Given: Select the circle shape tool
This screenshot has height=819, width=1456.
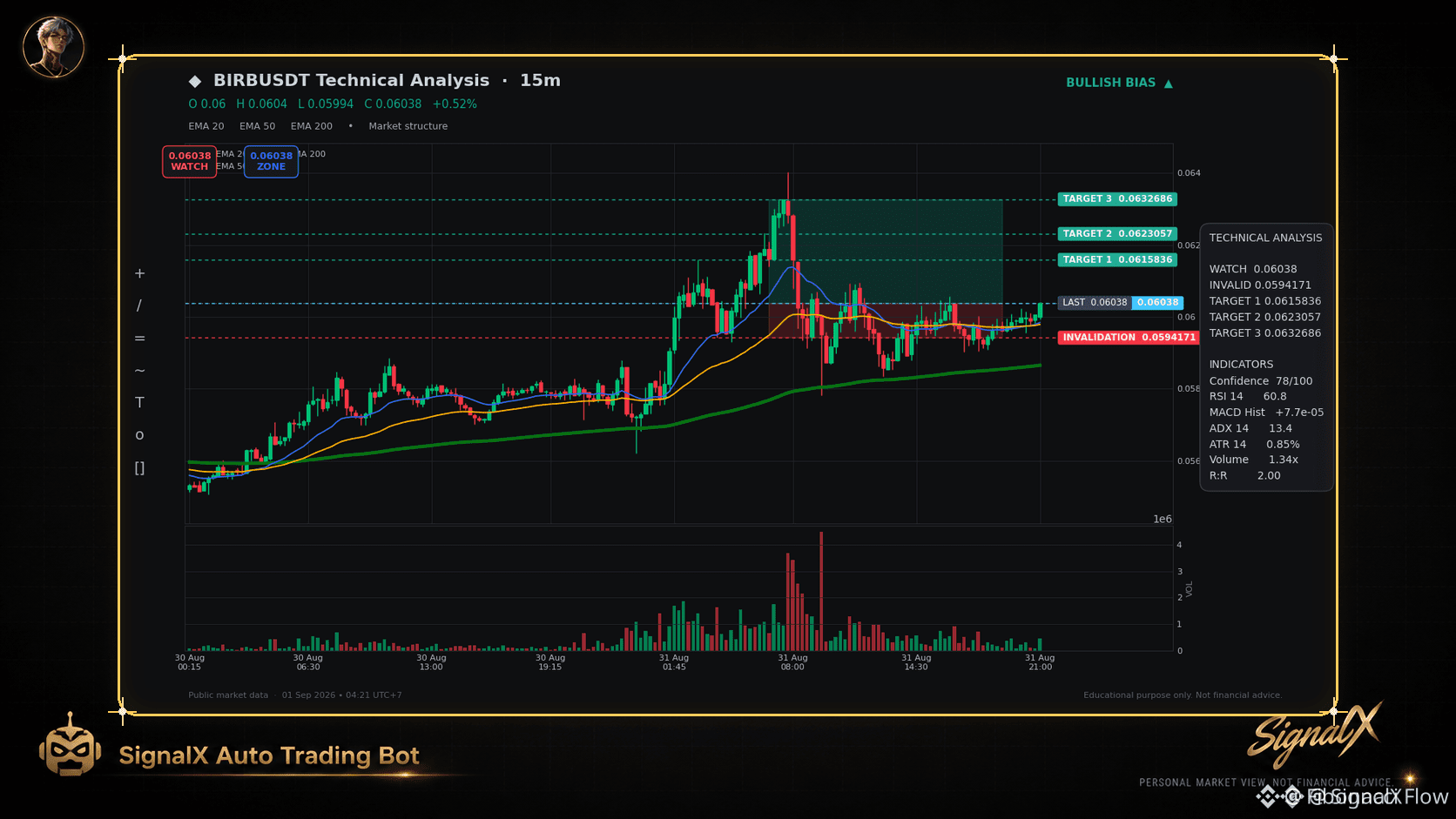Looking at the screenshot, I should [139, 435].
